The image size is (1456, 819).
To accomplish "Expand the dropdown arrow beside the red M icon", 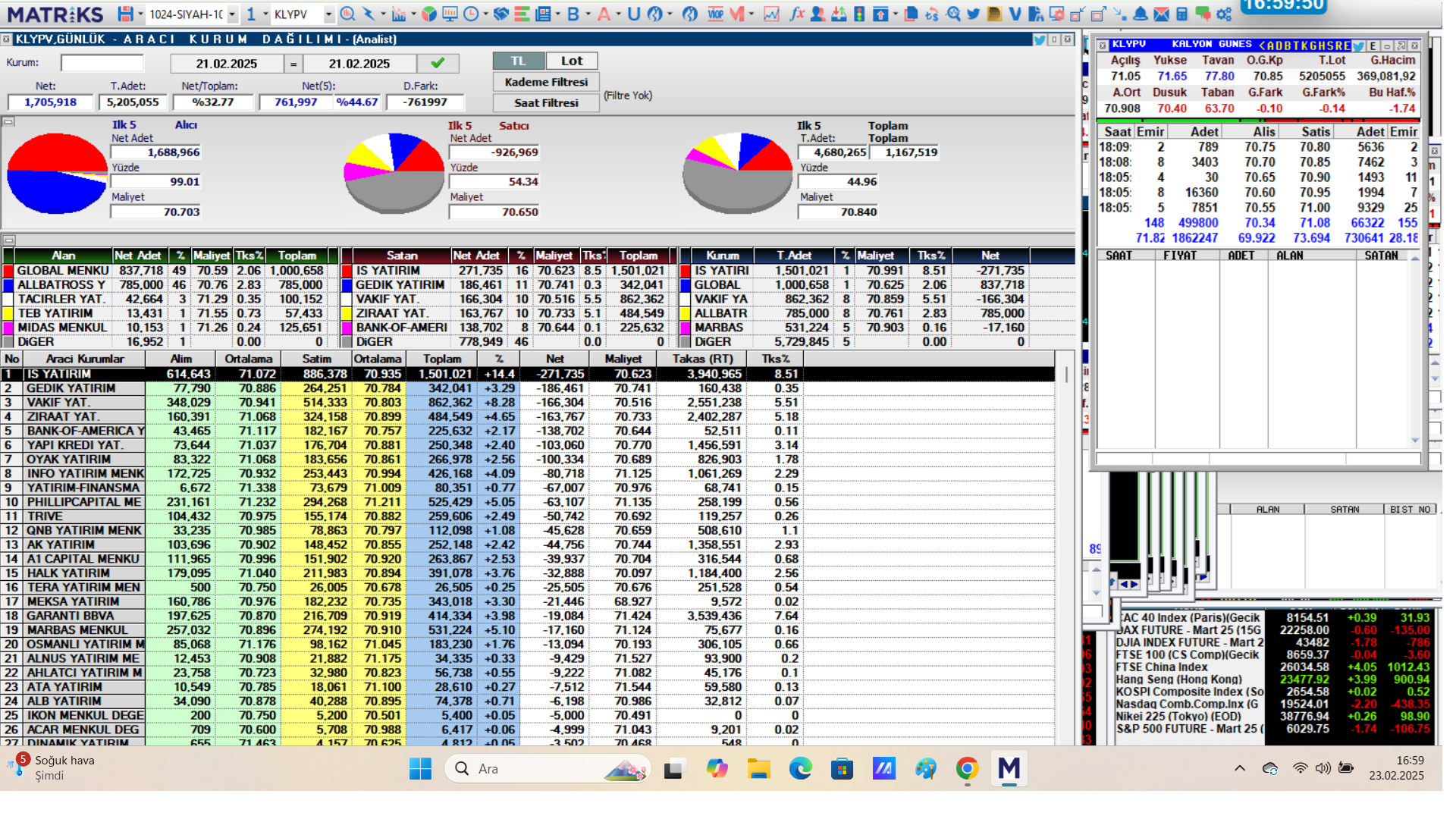I will pos(752,14).
